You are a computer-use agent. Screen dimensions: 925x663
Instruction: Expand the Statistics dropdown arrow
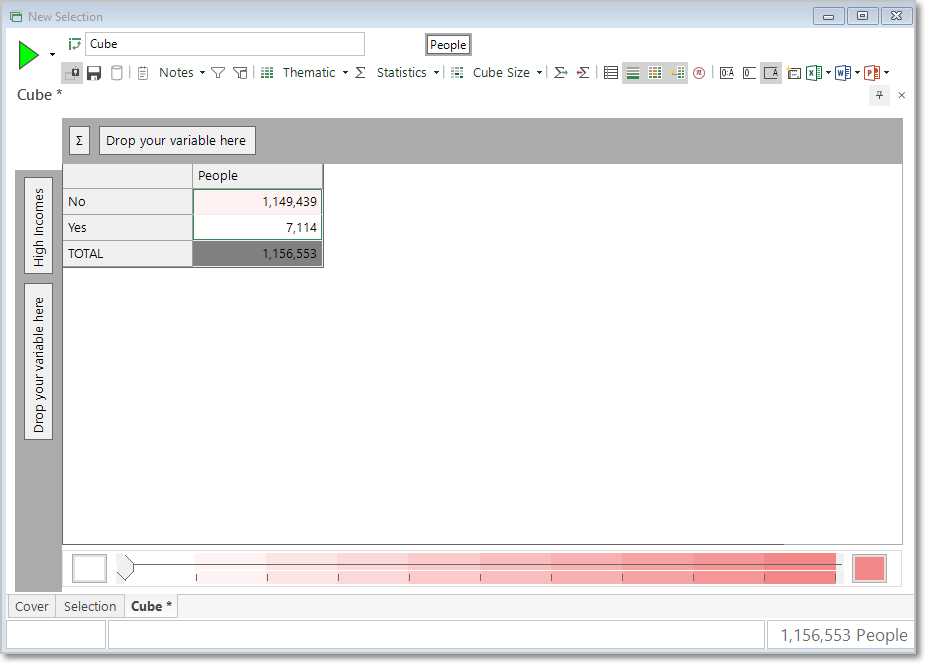(436, 73)
